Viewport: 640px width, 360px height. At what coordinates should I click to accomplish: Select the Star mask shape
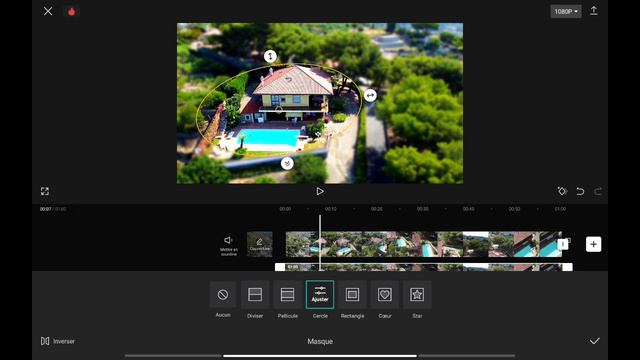(x=417, y=299)
